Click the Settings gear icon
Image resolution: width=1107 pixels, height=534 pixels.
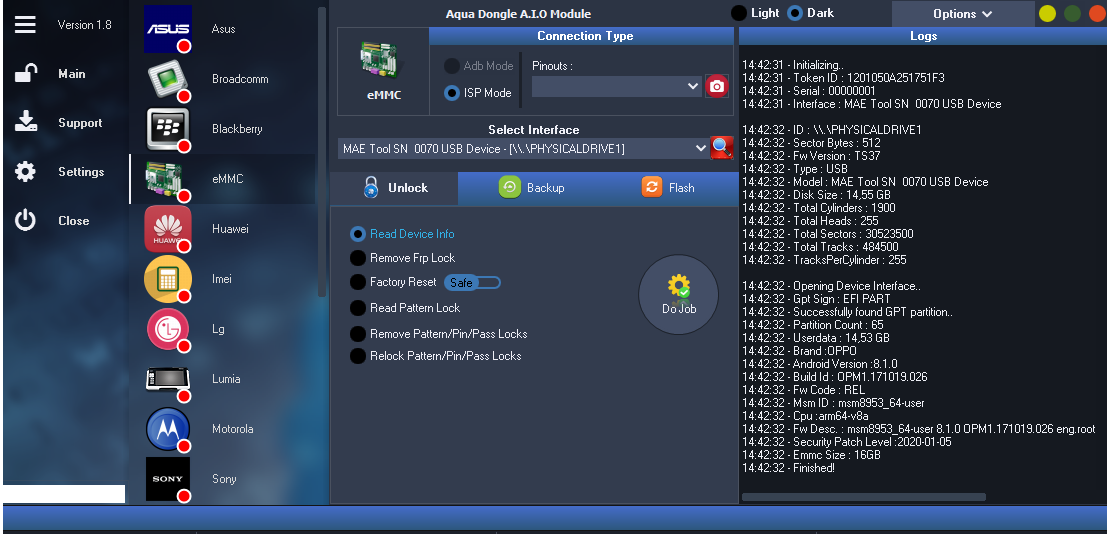[x=25, y=172]
